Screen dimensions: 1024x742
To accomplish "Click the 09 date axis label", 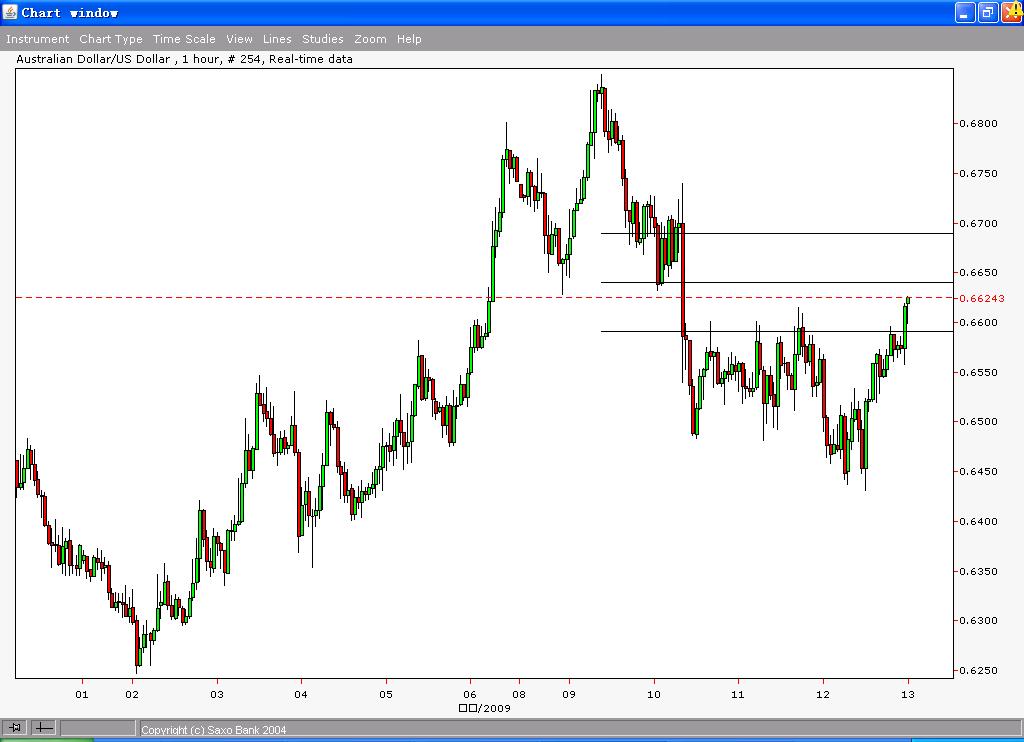I will tap(569, 694).
